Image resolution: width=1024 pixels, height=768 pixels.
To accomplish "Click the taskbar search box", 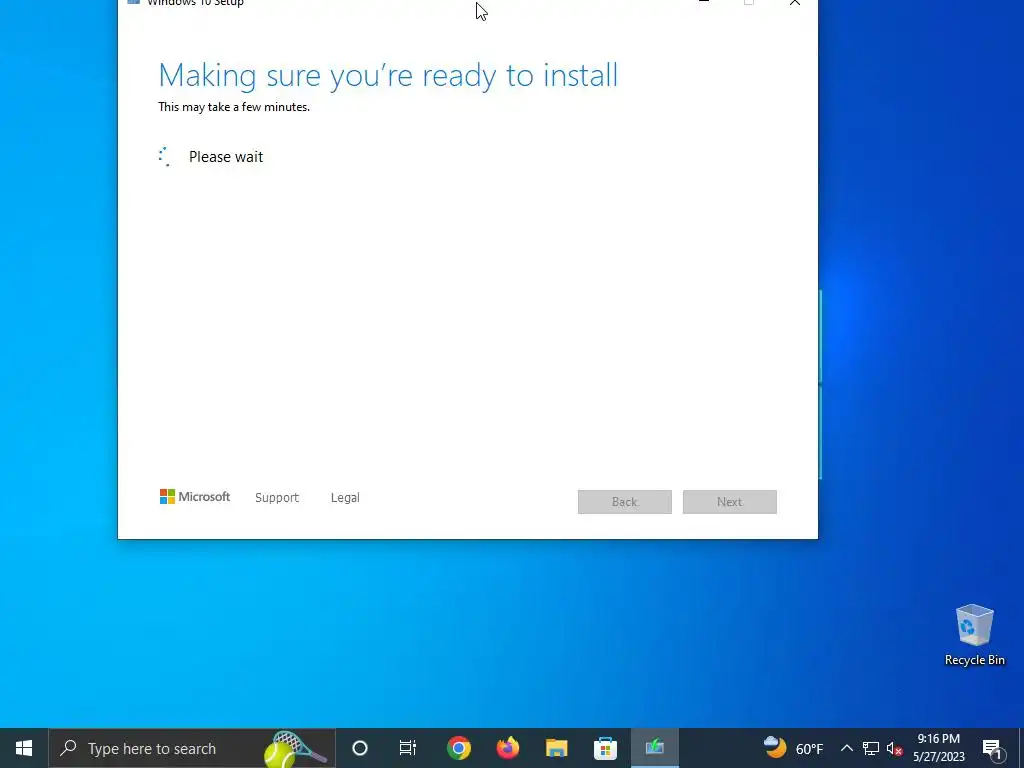I will tap(192, 748).
